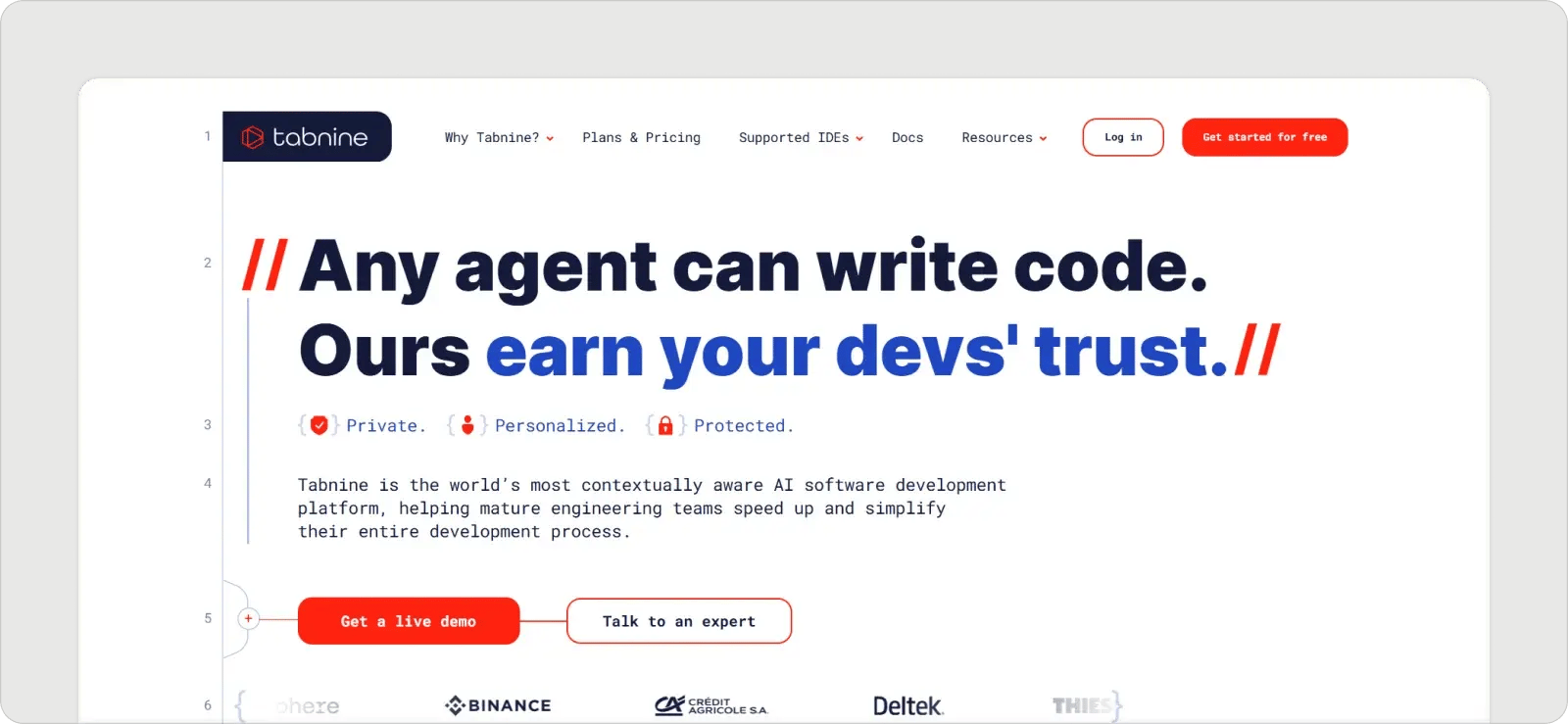
Task: Click the 'Protected.' text
Action: click(x=744, y=426)
